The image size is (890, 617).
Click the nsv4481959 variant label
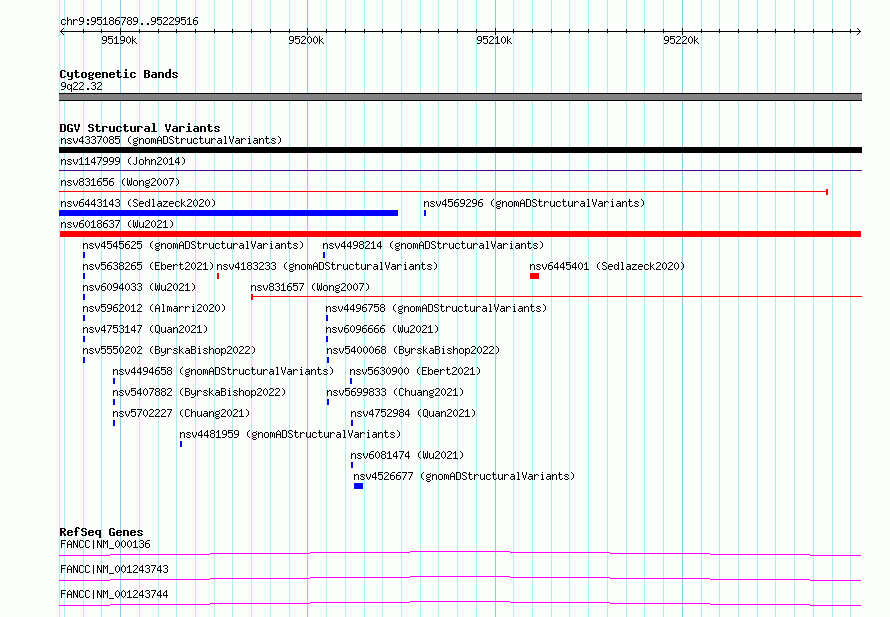[290, 434]
